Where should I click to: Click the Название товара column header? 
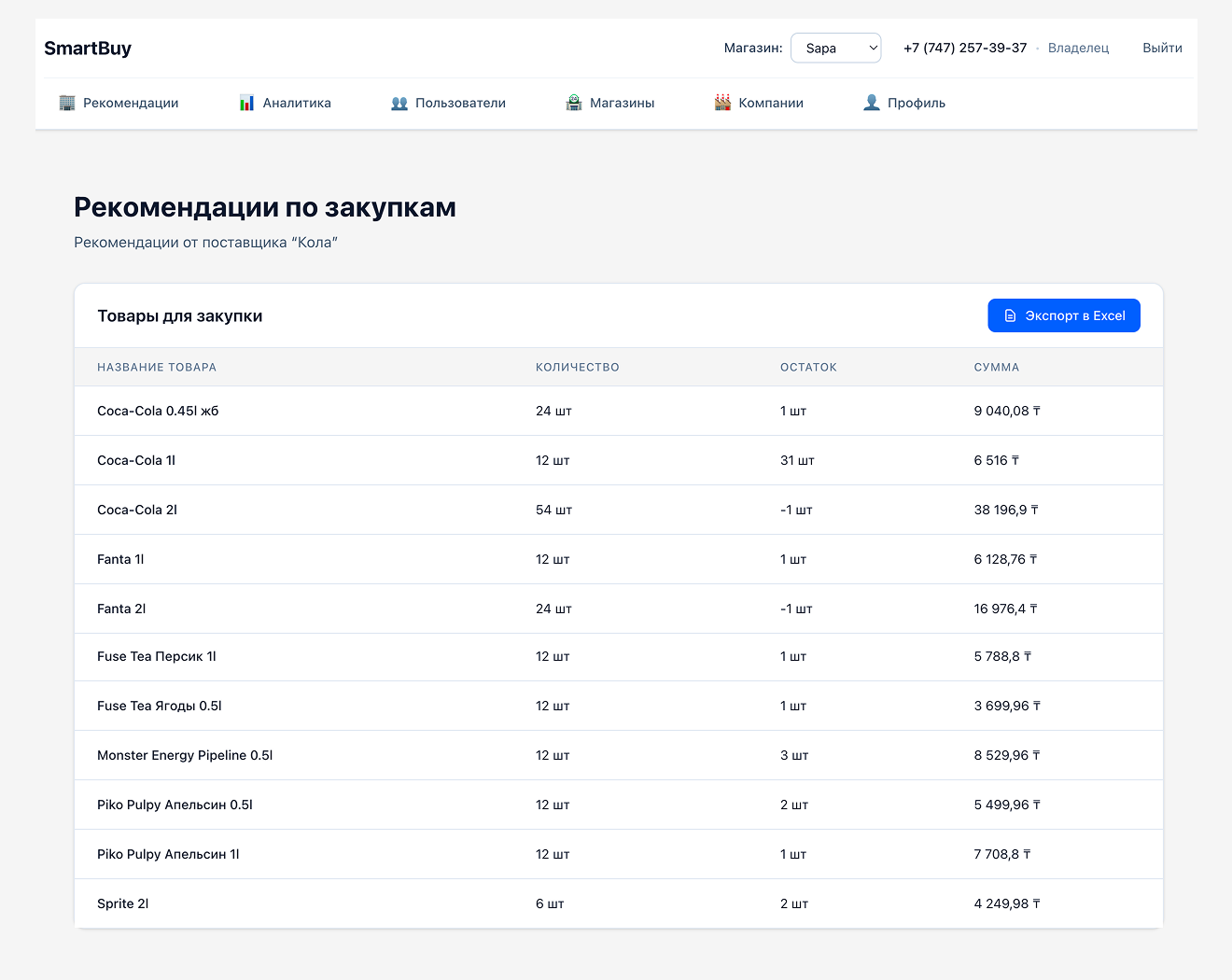coord(157,368)
